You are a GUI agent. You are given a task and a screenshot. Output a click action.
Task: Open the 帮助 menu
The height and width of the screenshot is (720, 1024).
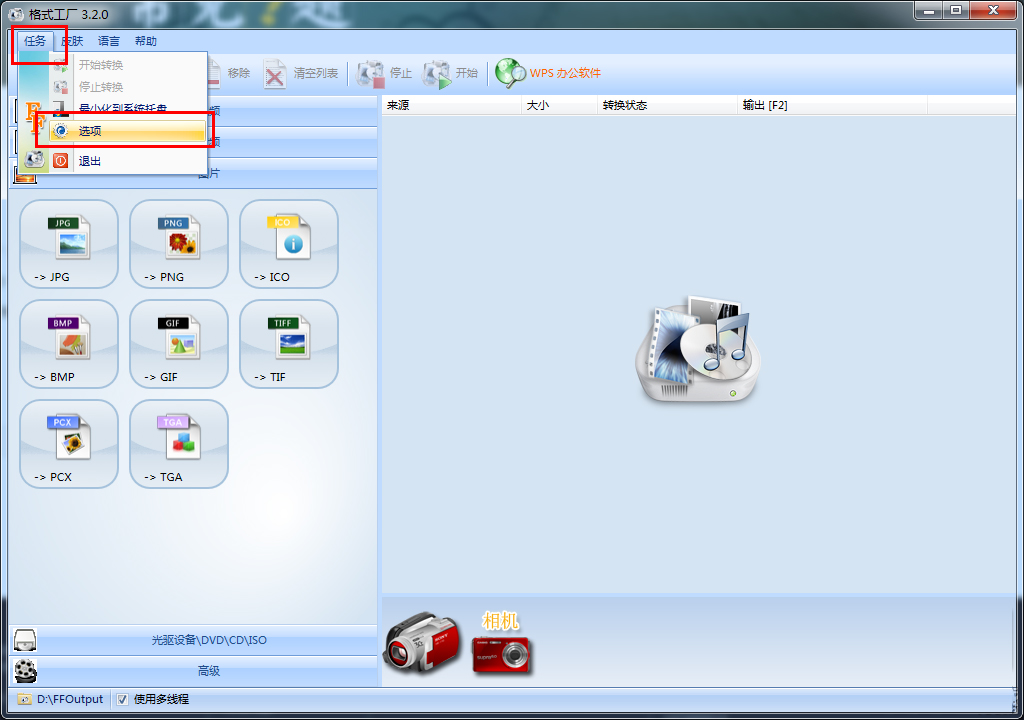tap(146, 41)
